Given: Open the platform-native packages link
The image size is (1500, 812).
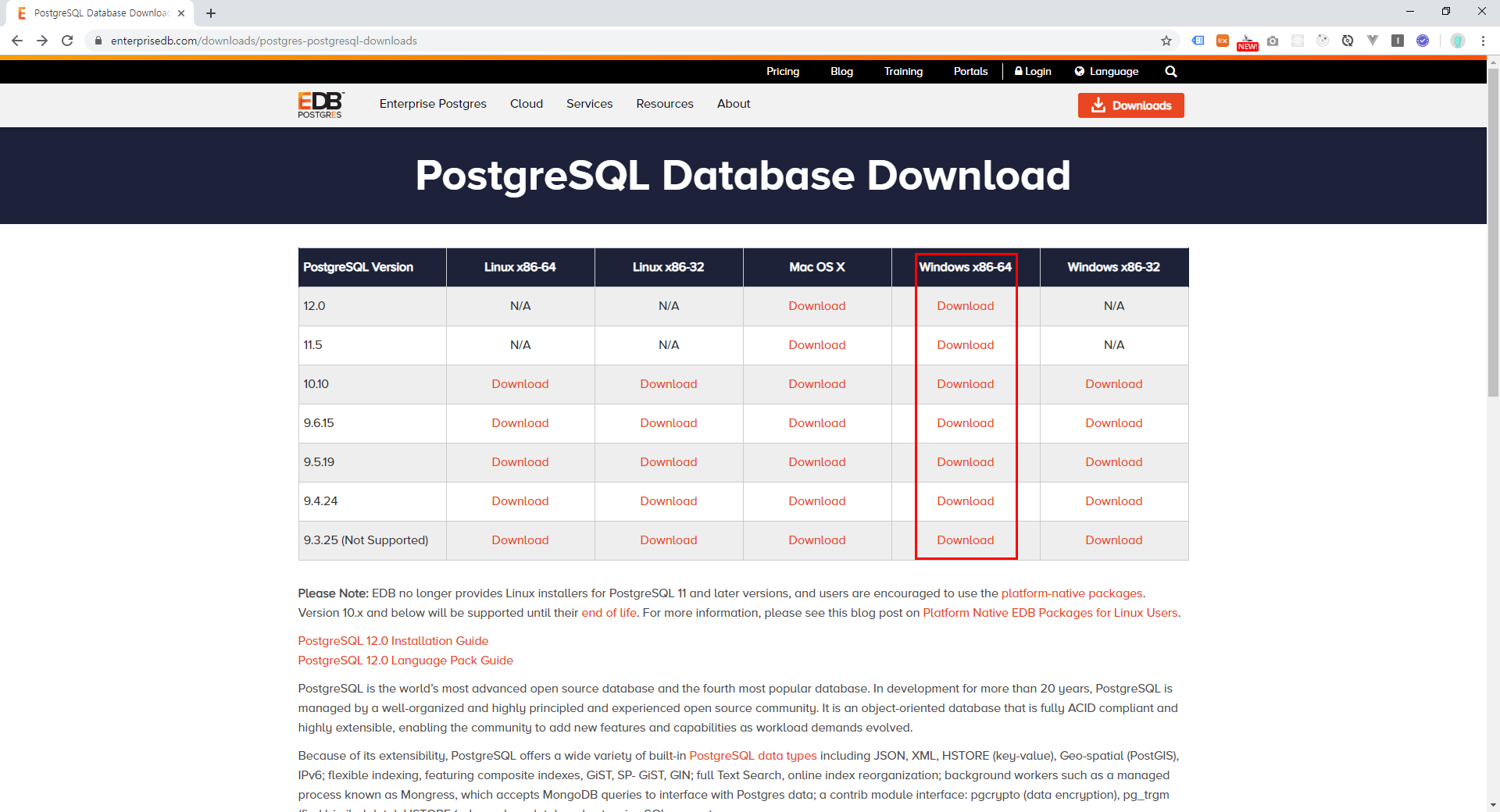Looking at the screenshot, I should [1072, 593].
